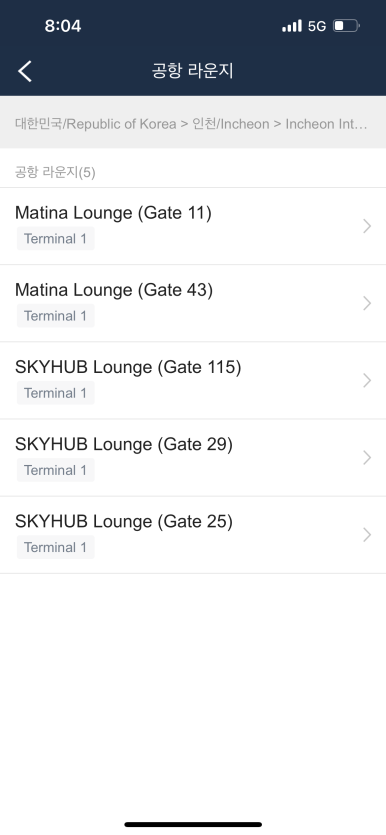Select Matina Lounge (Gate 11) entry
The image size is (386, 835).
coord(193,226)
